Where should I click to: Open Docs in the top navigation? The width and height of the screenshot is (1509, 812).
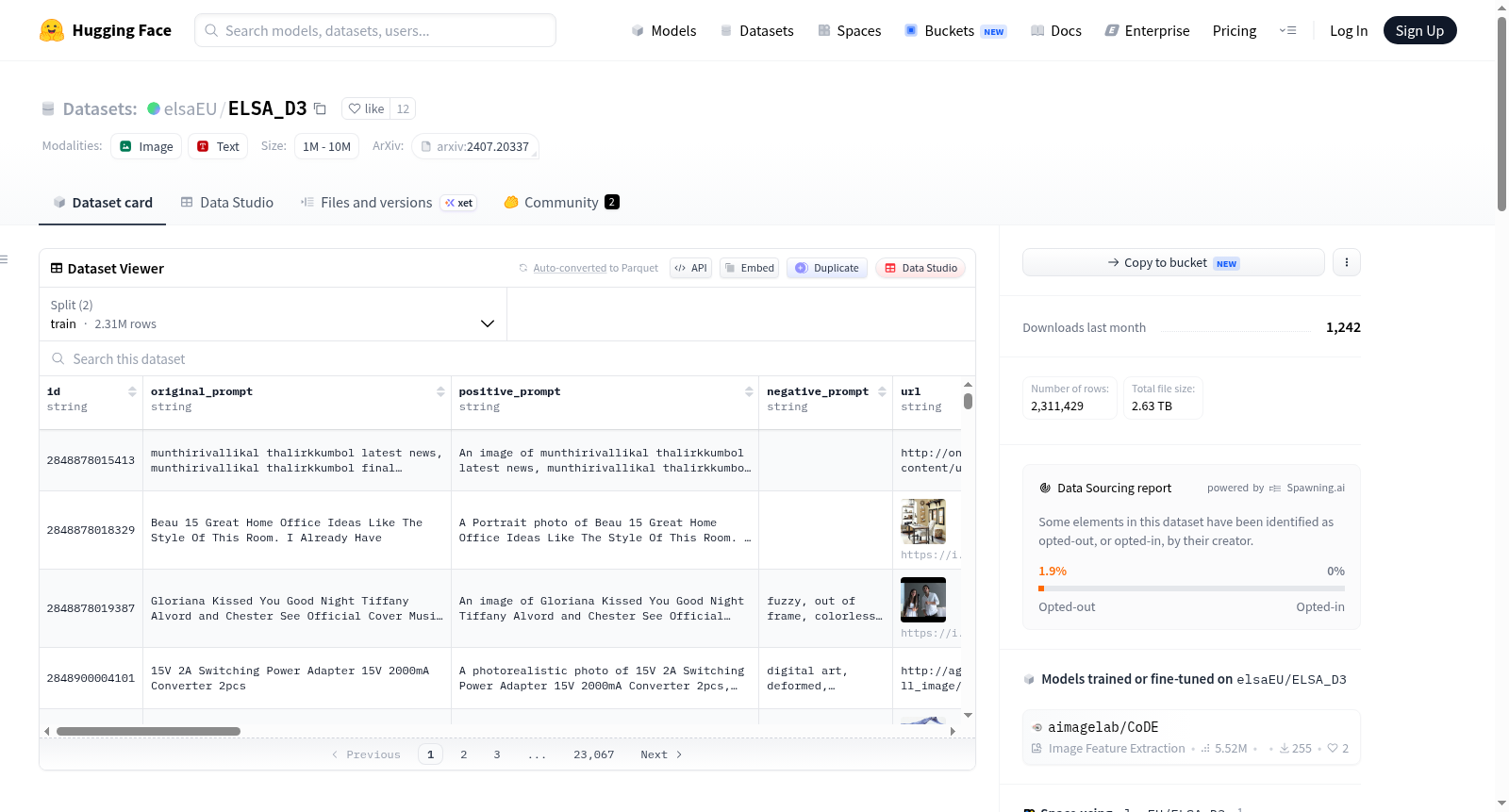pos(1055,30)
